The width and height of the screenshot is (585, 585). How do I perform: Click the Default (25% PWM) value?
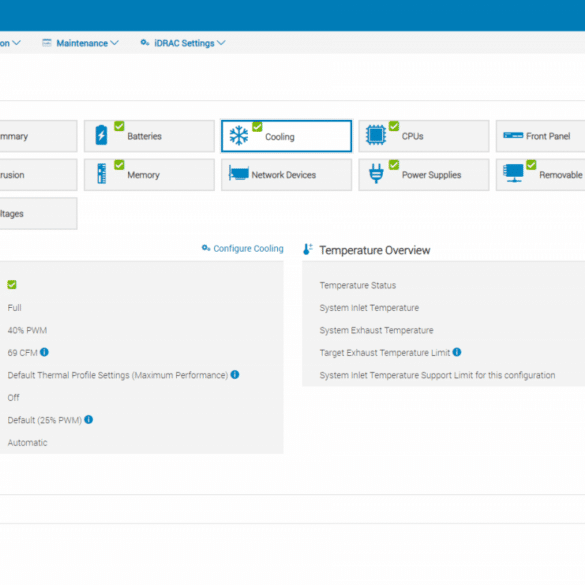pyautogui.click(x=44, y=420)
